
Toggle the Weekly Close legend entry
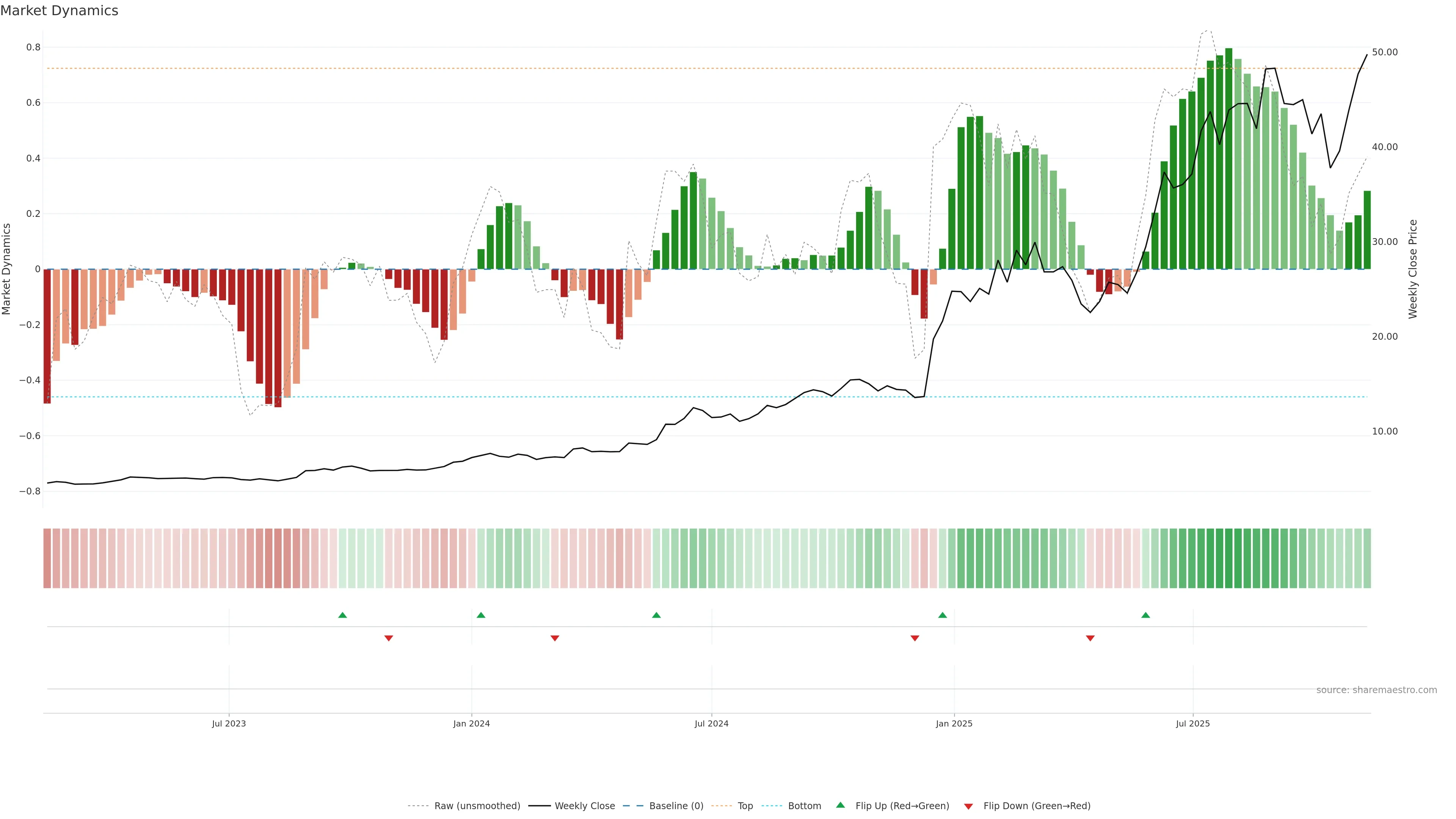[584, 806]
